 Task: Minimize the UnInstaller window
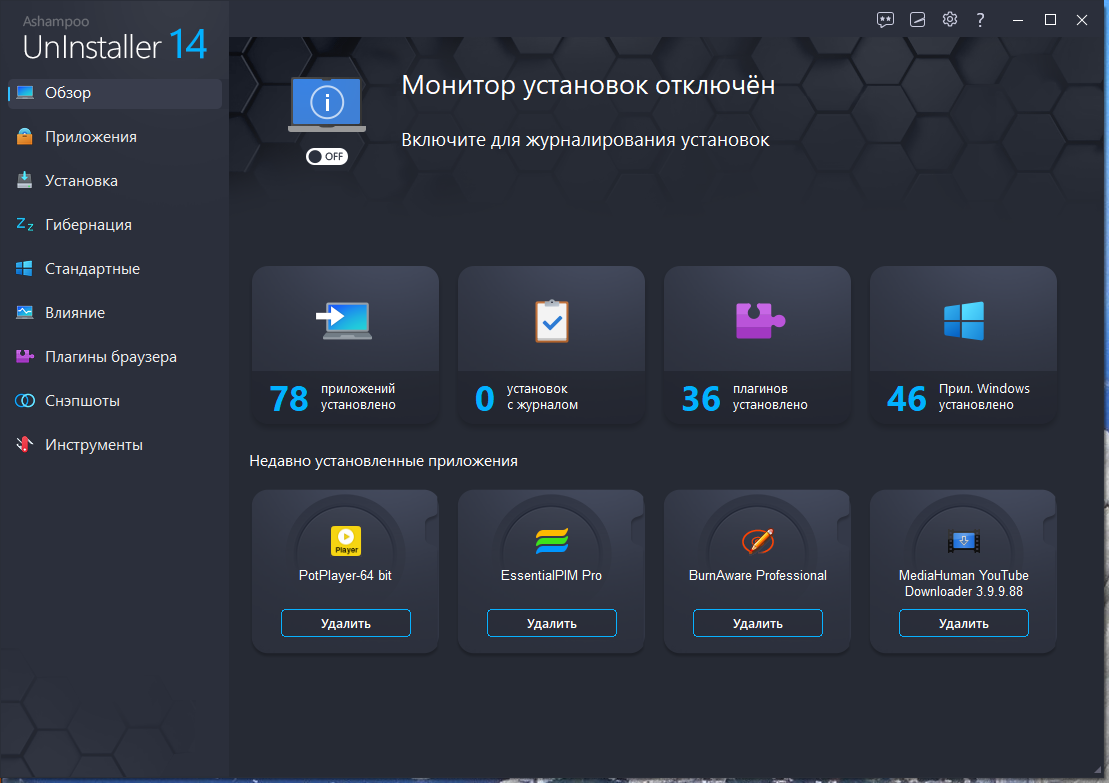coord(1018,20)
